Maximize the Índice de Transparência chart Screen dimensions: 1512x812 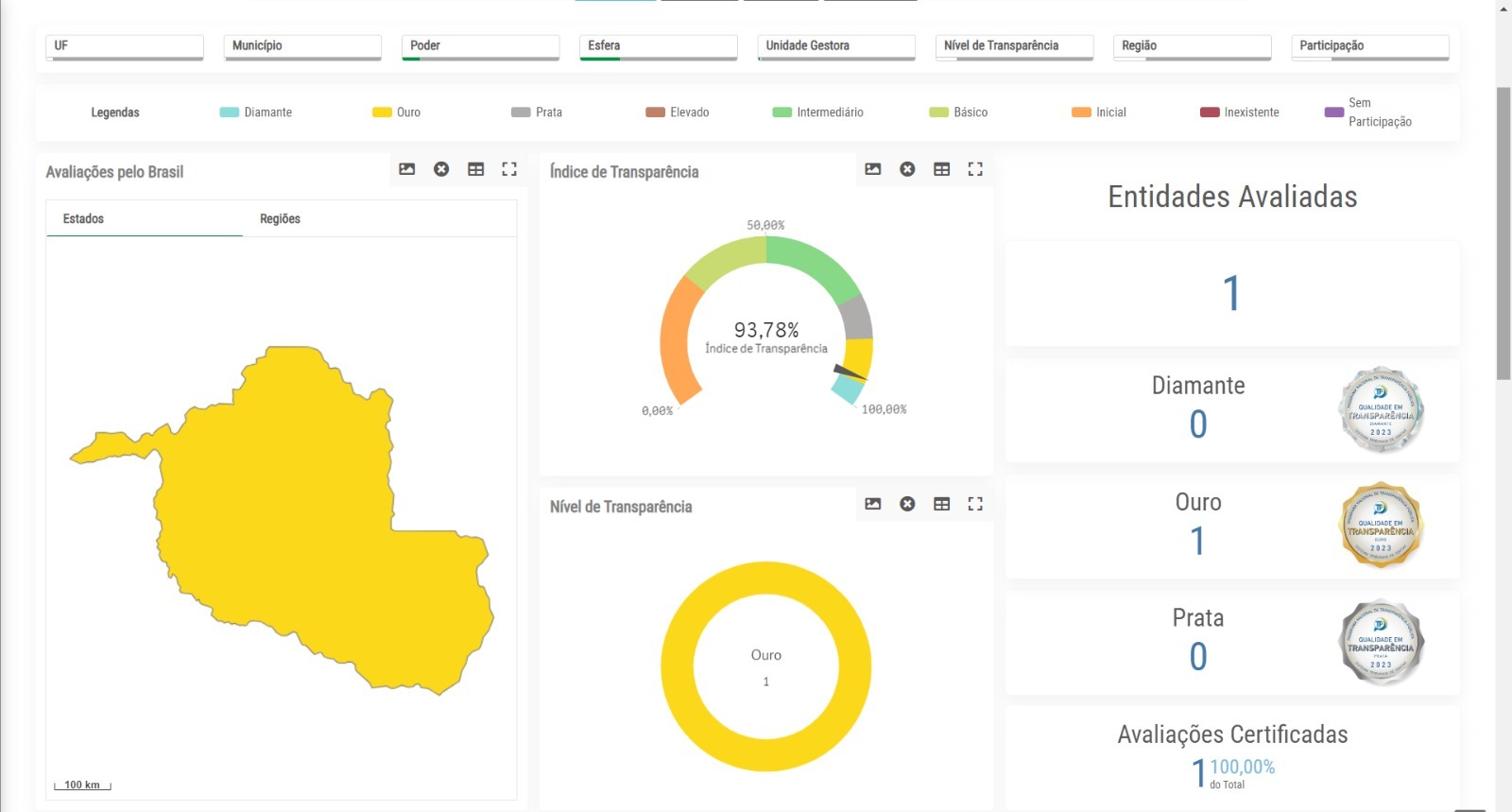(x=975, y=169)
